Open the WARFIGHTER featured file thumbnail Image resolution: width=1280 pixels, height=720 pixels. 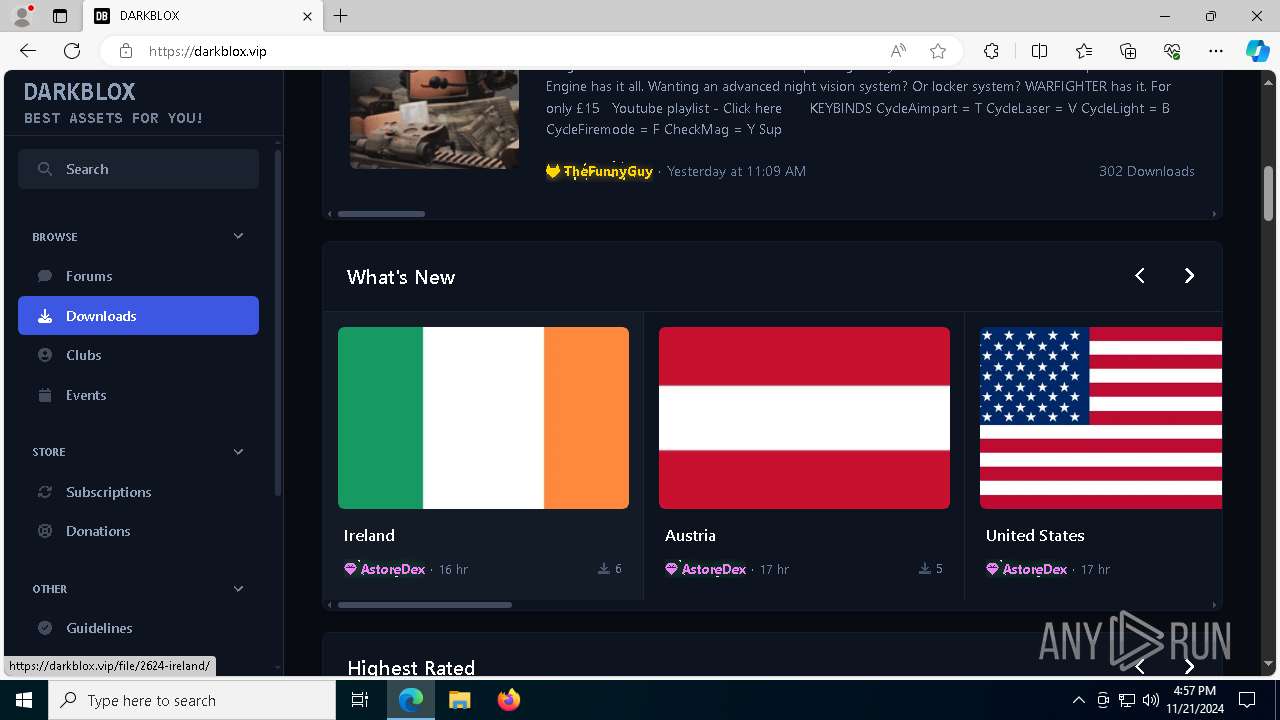coord(434,118)
